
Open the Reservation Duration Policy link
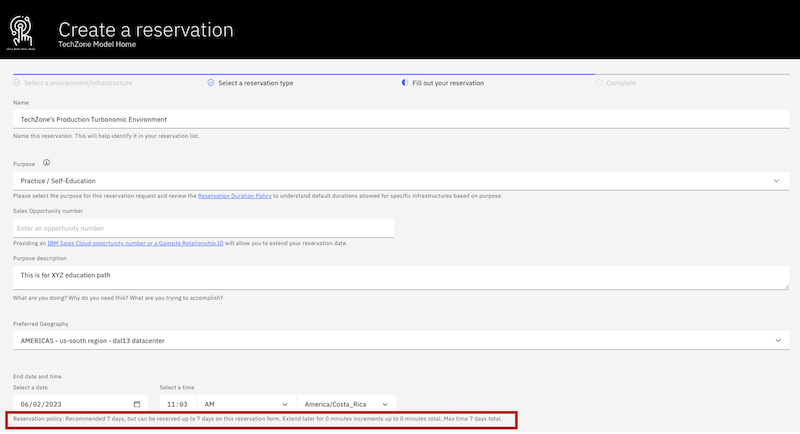click(x=235, y=196)
